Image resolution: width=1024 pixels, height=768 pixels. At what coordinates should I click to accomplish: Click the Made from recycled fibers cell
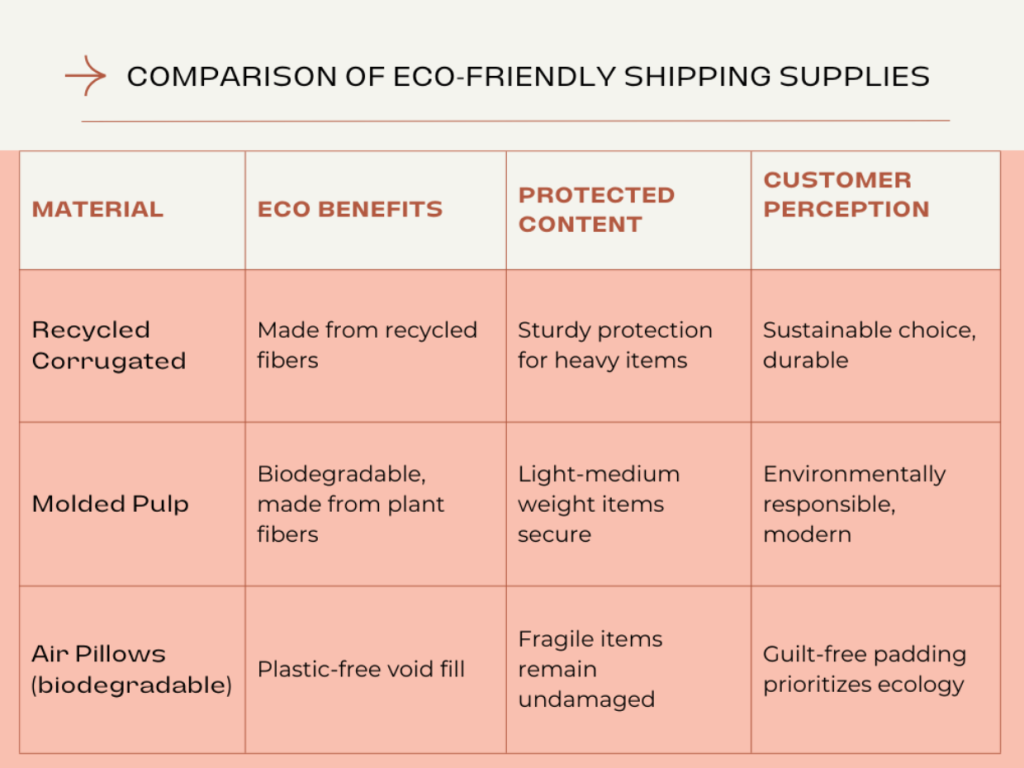click(367, 345)
